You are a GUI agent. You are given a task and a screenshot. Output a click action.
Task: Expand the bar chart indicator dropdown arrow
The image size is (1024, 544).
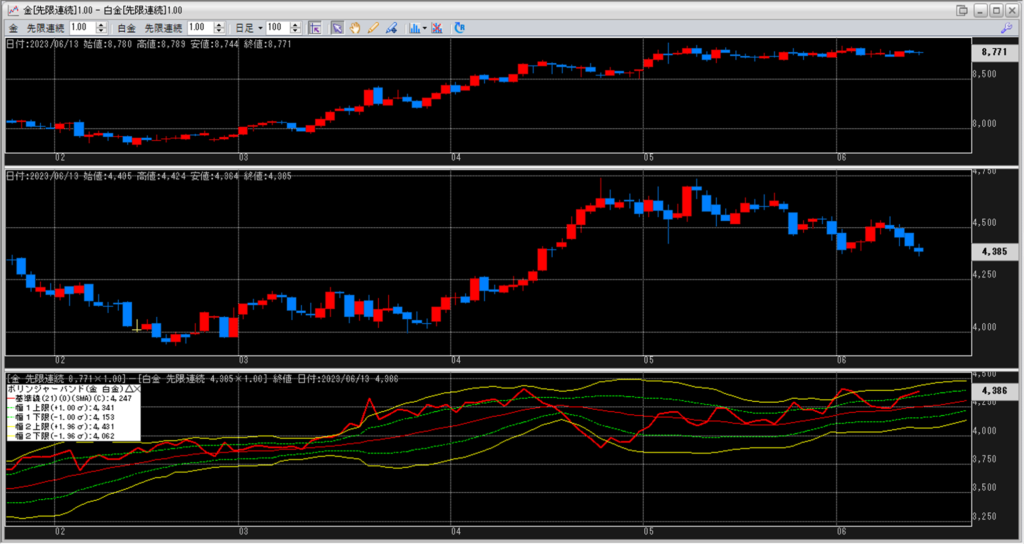pos(425,28)
